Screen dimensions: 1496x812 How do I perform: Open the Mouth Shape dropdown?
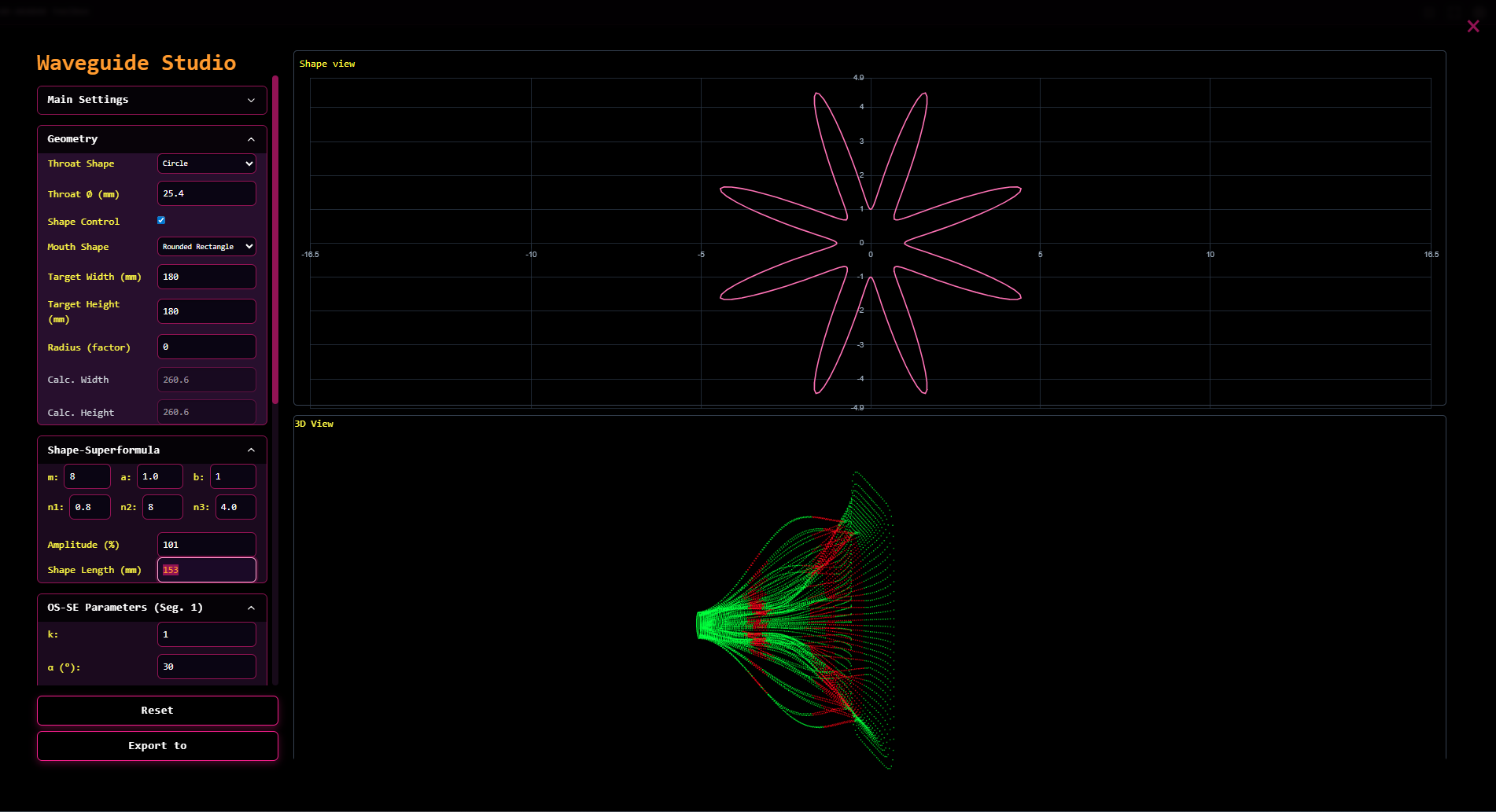point(207,247)
